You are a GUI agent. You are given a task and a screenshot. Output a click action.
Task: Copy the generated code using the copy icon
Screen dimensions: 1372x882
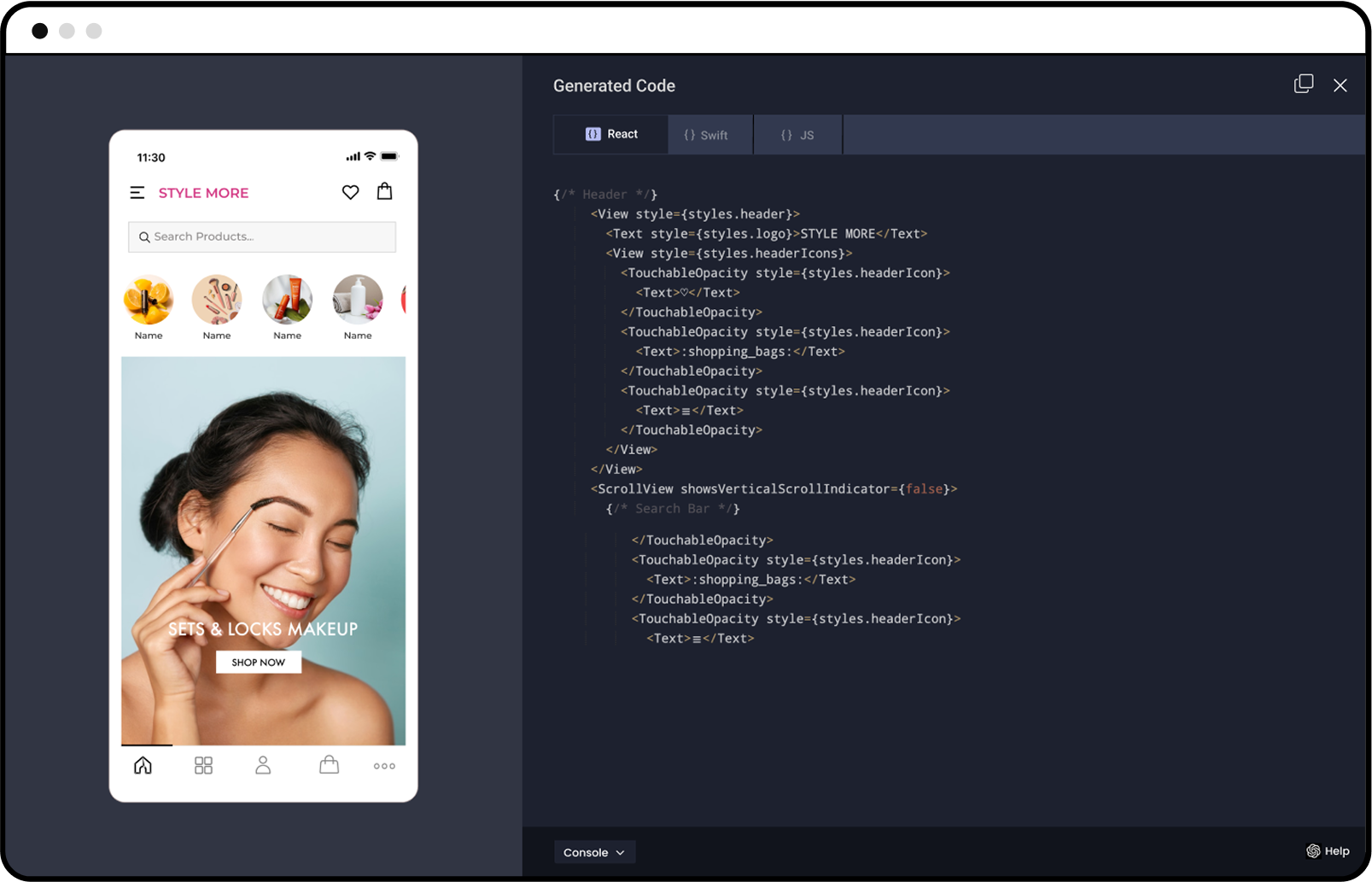click(x=1304, y=84)
